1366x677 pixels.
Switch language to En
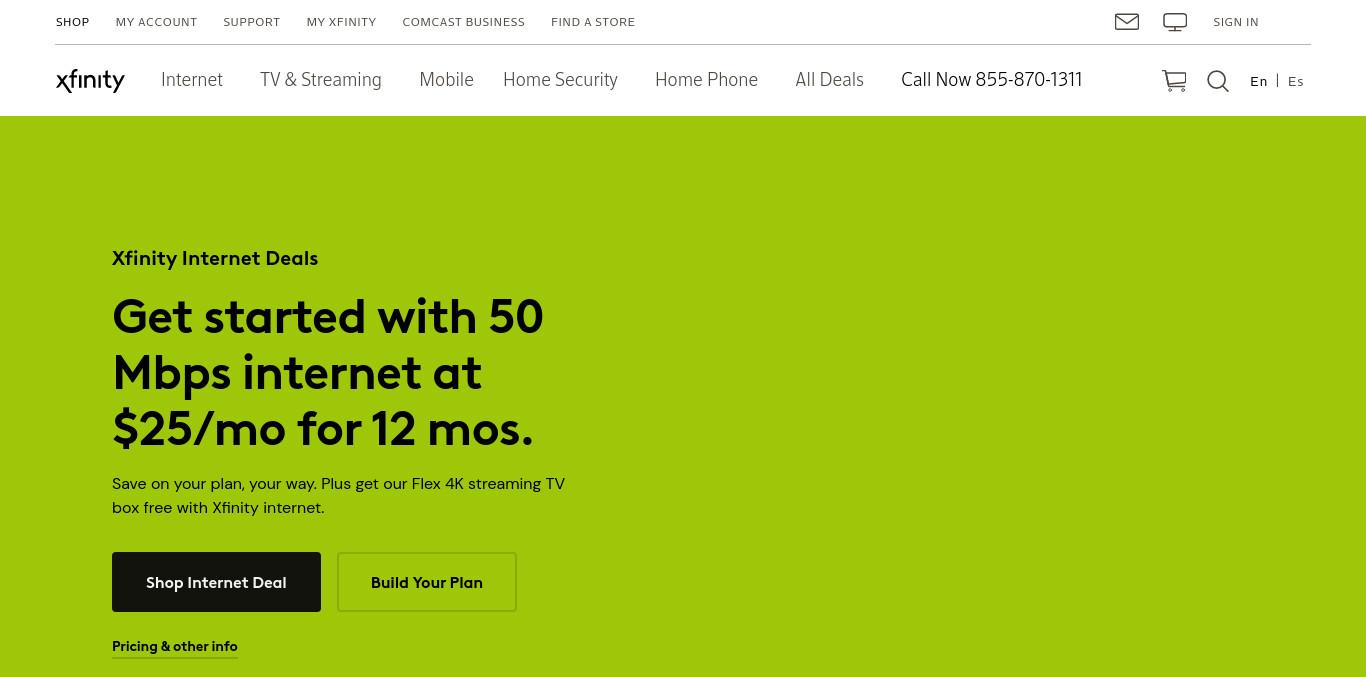(x=1259, y=81)
